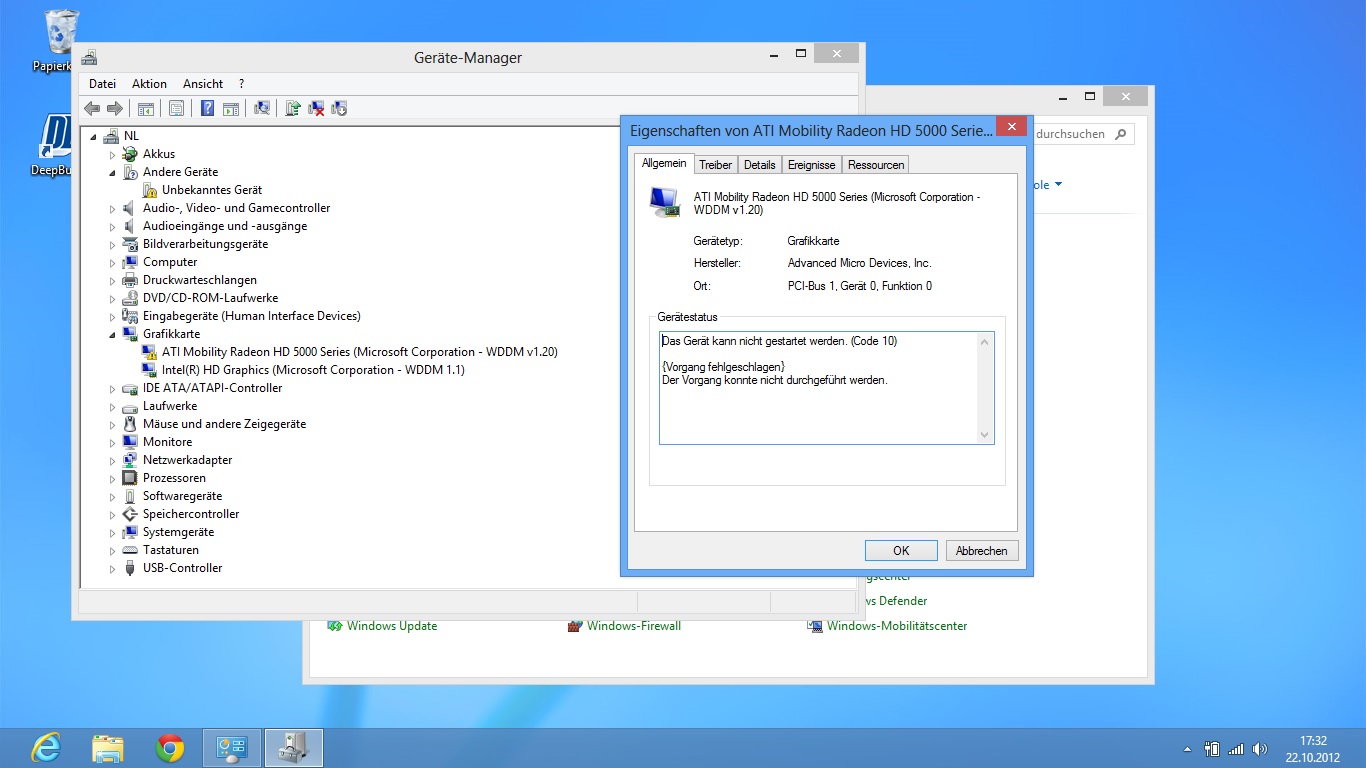Launch Google Chrome from taskbar
The image size is (1366, 768).
pyautogui.click(x=170, y=747)
